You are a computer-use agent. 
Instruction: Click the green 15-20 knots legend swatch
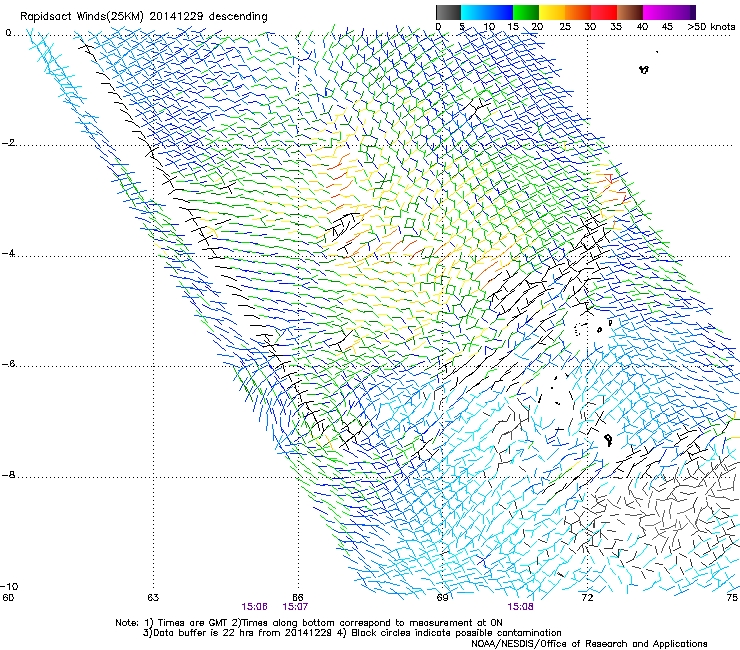coord(526,12)
